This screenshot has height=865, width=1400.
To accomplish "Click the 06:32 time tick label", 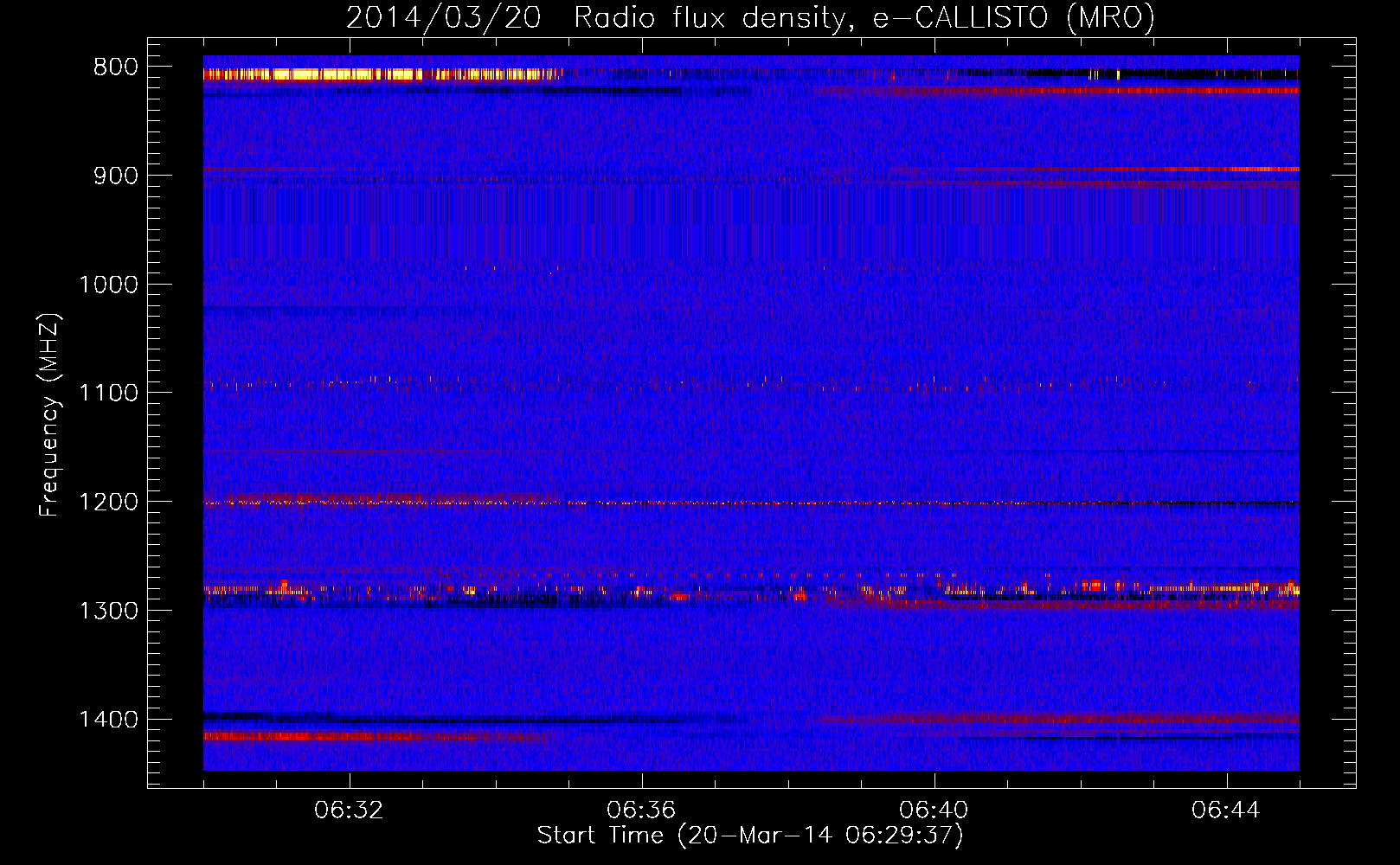I will click(x=349, y=811).
